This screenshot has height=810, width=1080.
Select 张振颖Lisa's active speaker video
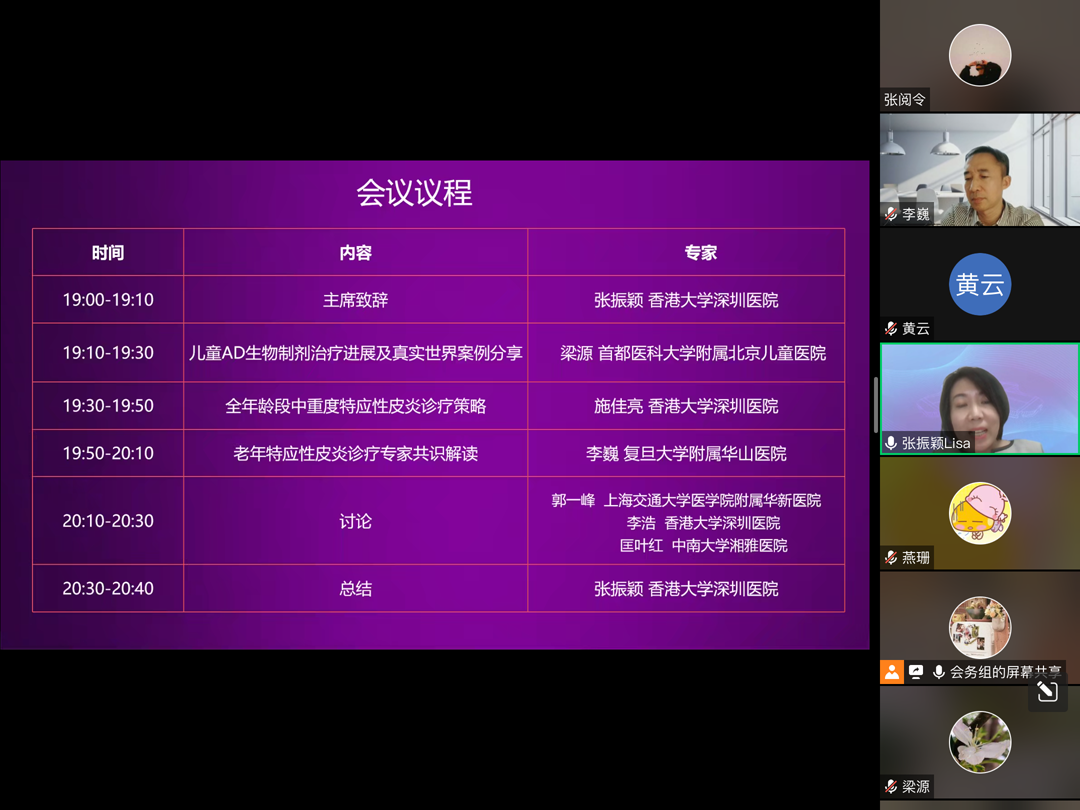(979, 399)
